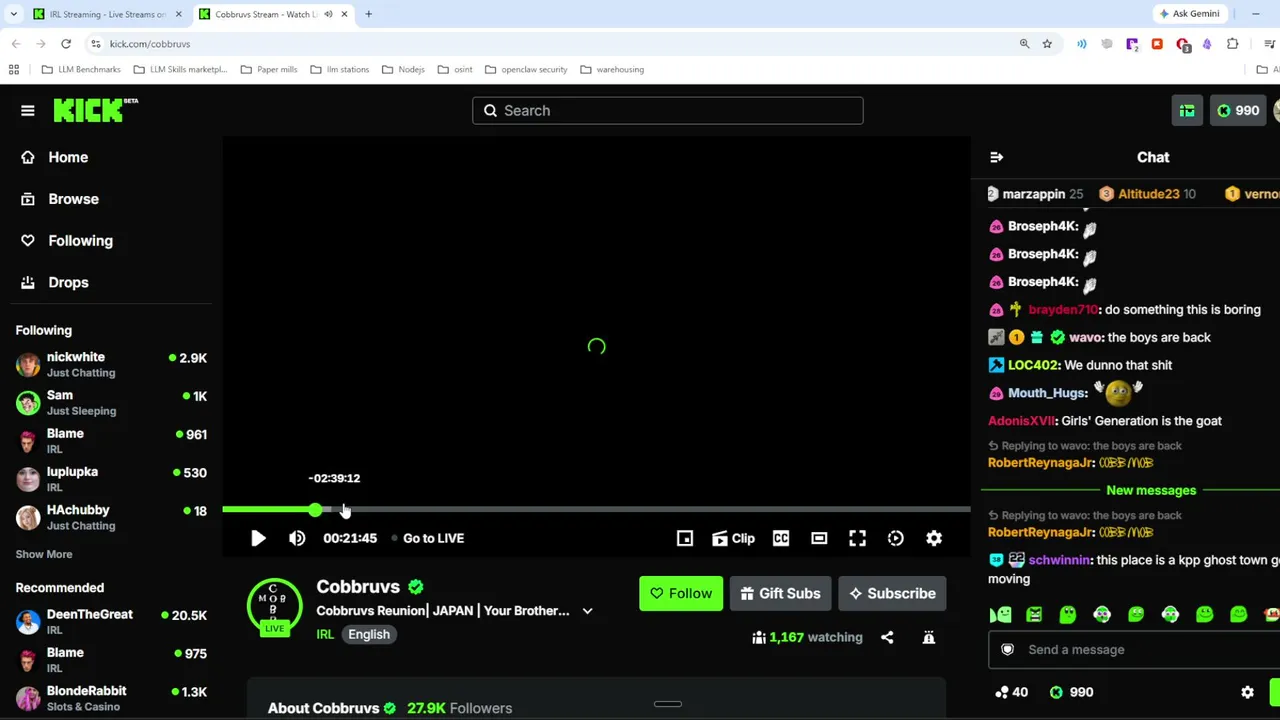Click username schwinnin in chat
The width and height of the screenshot is (1280, 720).
[x=1059, y=560]
